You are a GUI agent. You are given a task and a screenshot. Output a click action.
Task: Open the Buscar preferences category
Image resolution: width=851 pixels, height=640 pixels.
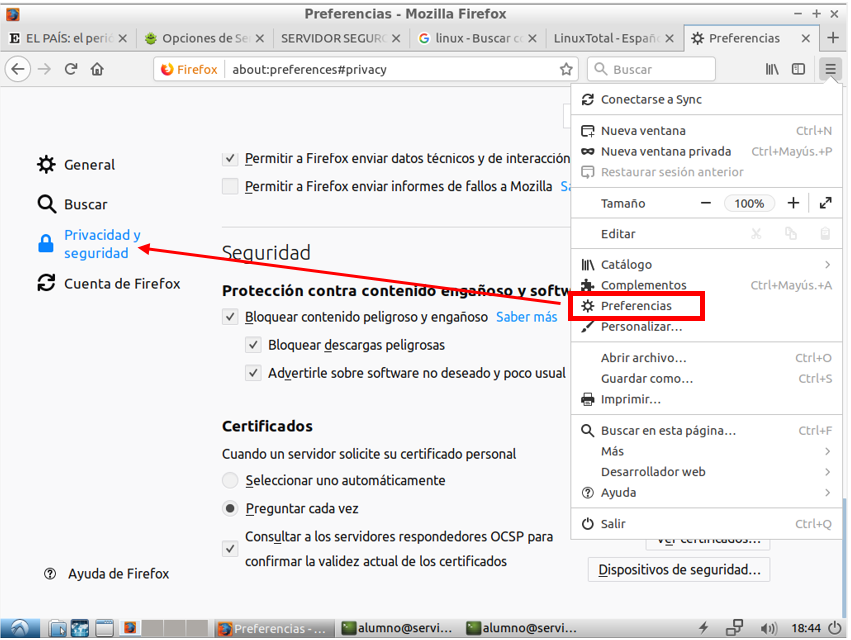72,204
